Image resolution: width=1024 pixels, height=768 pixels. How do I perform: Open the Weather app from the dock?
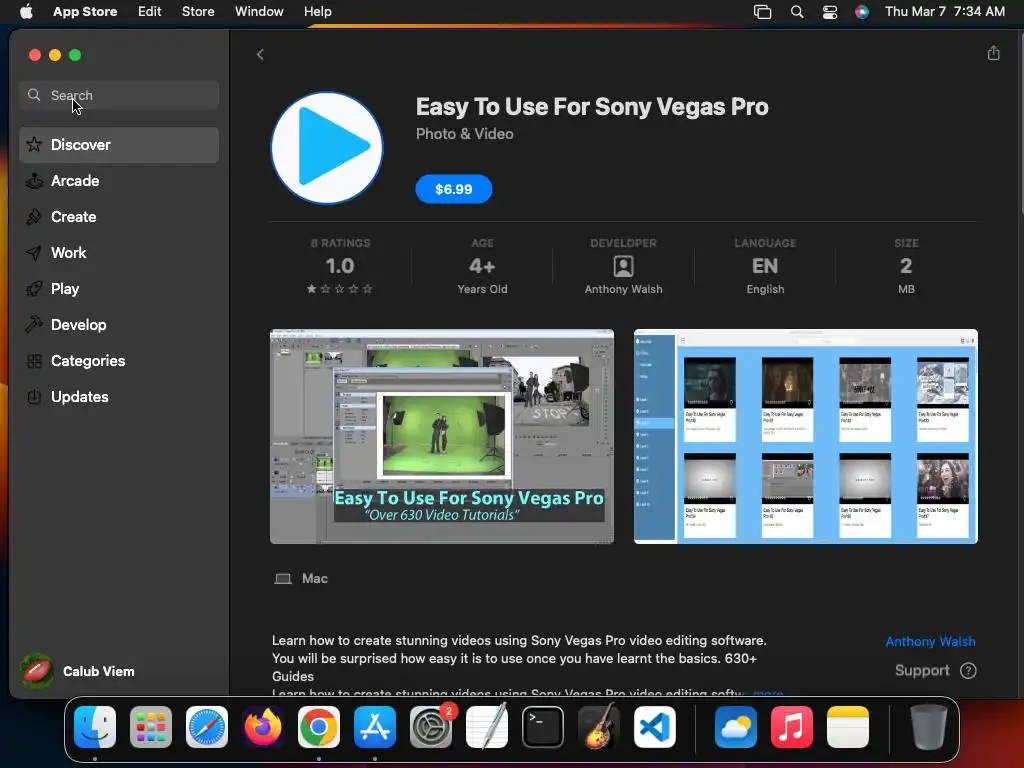point(735,727)
